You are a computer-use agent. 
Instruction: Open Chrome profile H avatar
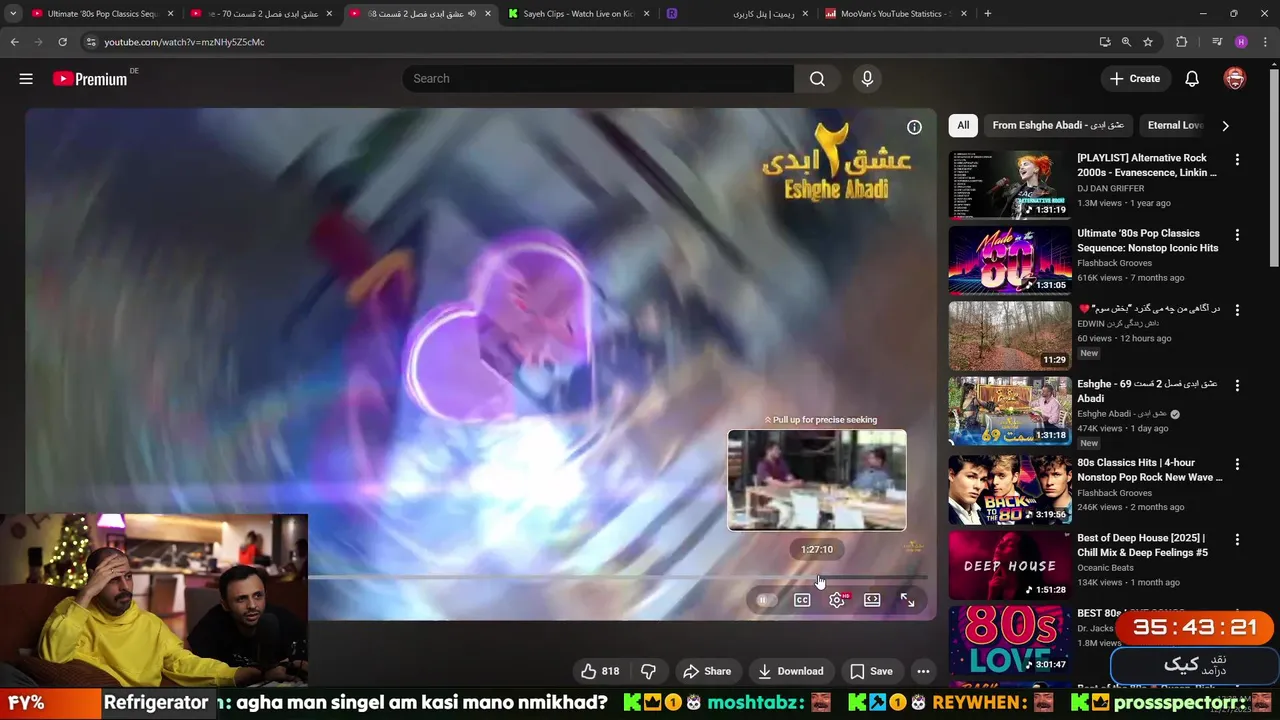pos(1241,42)
